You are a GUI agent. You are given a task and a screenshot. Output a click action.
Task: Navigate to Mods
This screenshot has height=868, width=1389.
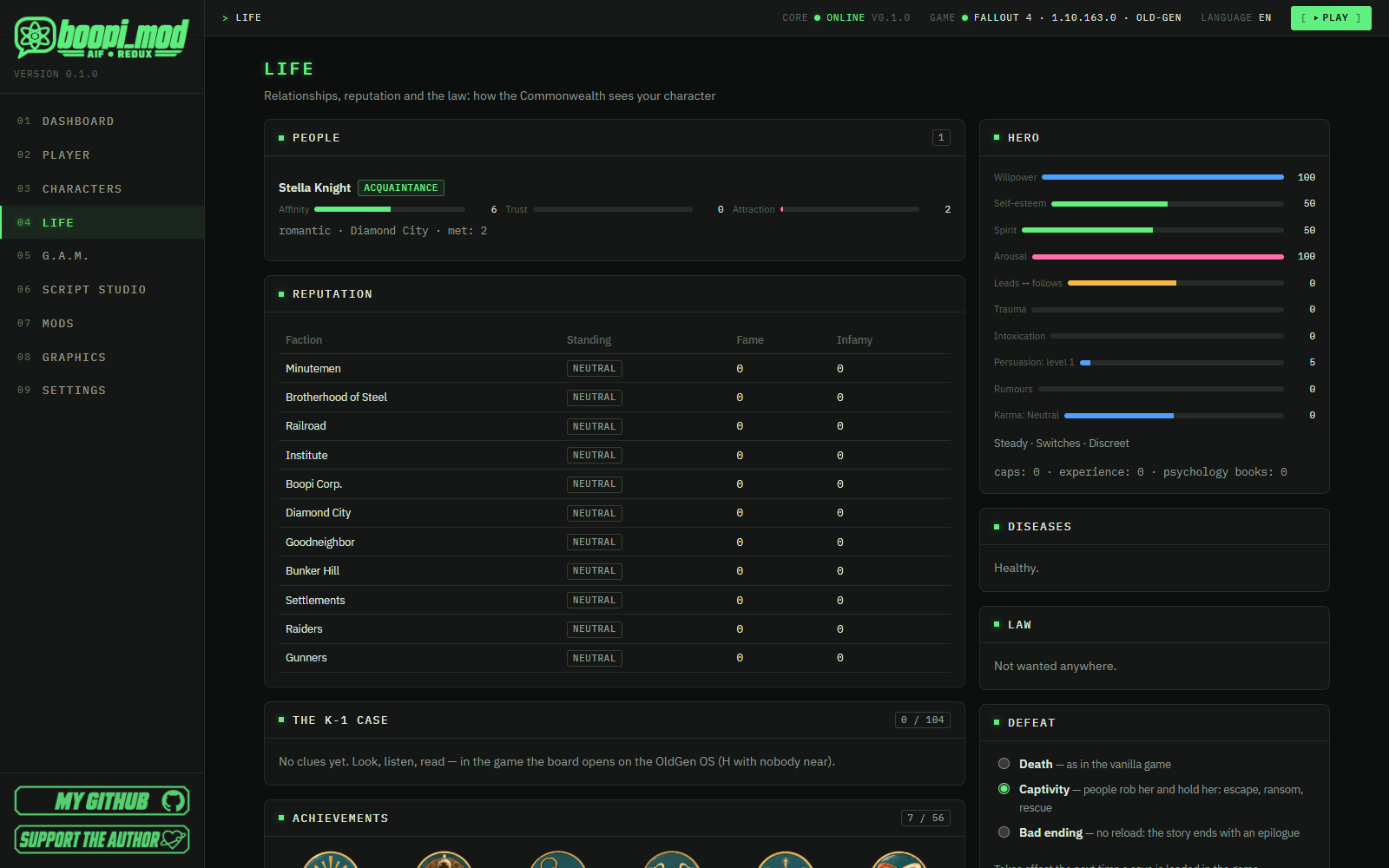102,324
